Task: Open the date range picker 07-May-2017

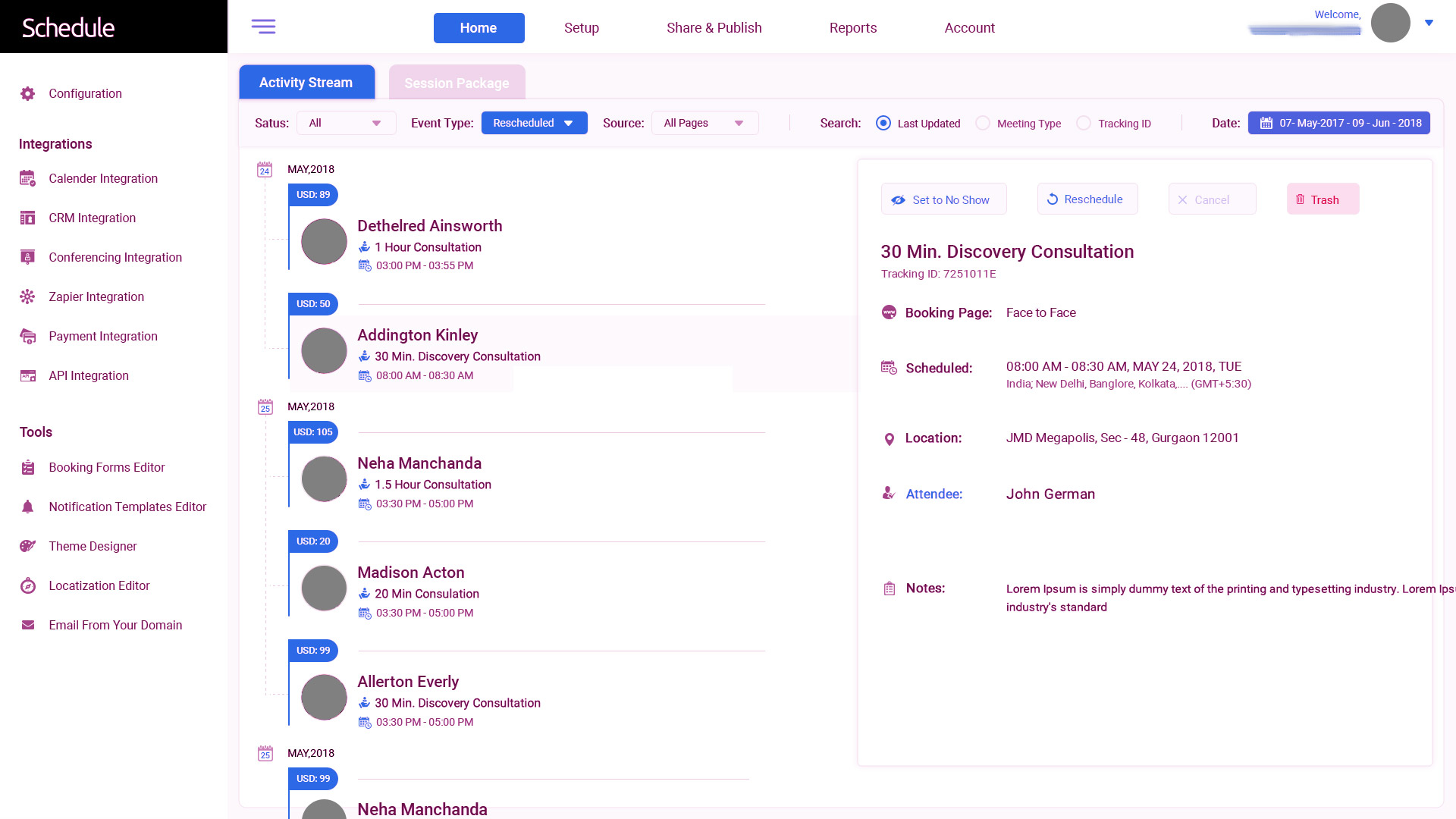Action: pos(1339,123)
